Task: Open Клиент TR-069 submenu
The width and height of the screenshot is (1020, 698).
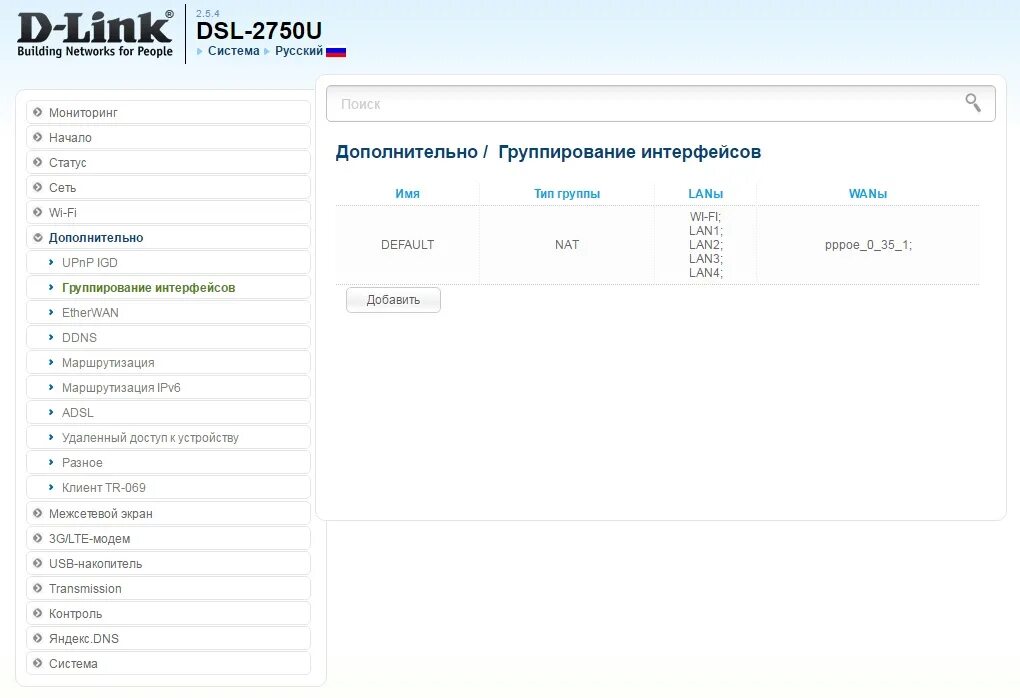Action: [x=168, y=488]
